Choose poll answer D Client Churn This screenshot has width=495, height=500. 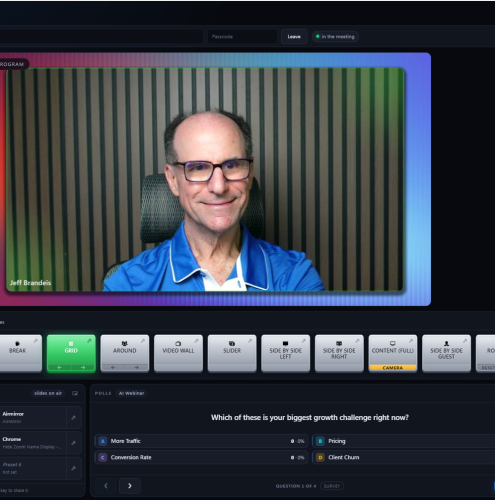pyautogui.click(x=404, y=457)
